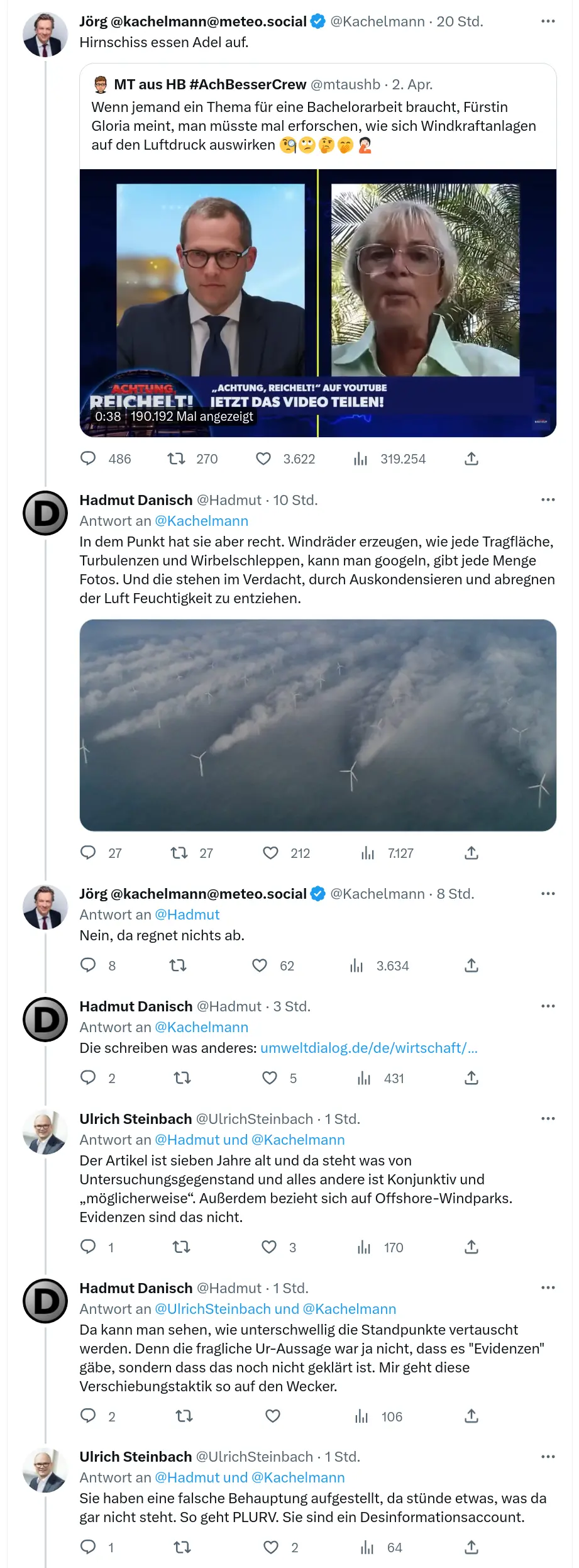This screenshot has height=1568, width=579.
Task: Click the @Kachelmann mention under Hadmut's 10 Std. reply
Action: click(x=201, y=521)
